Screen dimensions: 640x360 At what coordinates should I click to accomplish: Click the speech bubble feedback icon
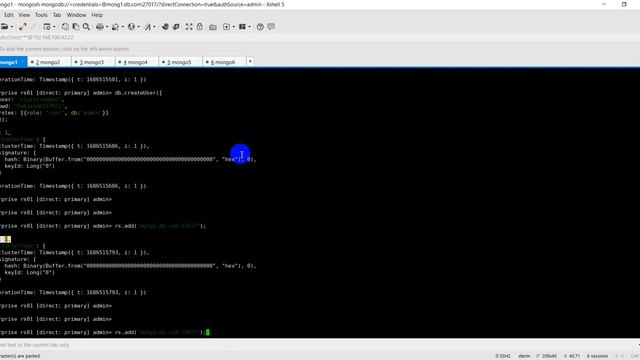pos(271,27)
